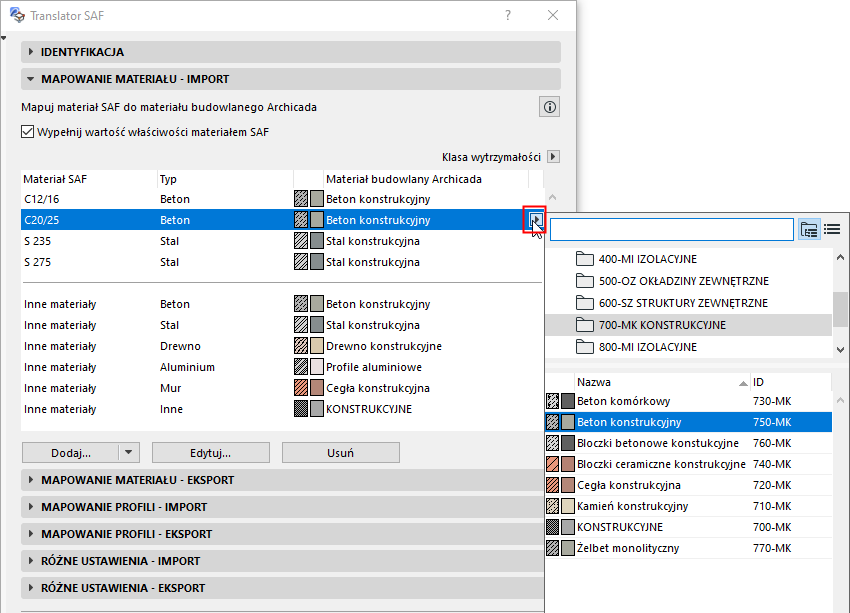This screenshot has height=613, width=850.
Task: Select Inne materiały Aluminium row
Action: pos(282,367)
